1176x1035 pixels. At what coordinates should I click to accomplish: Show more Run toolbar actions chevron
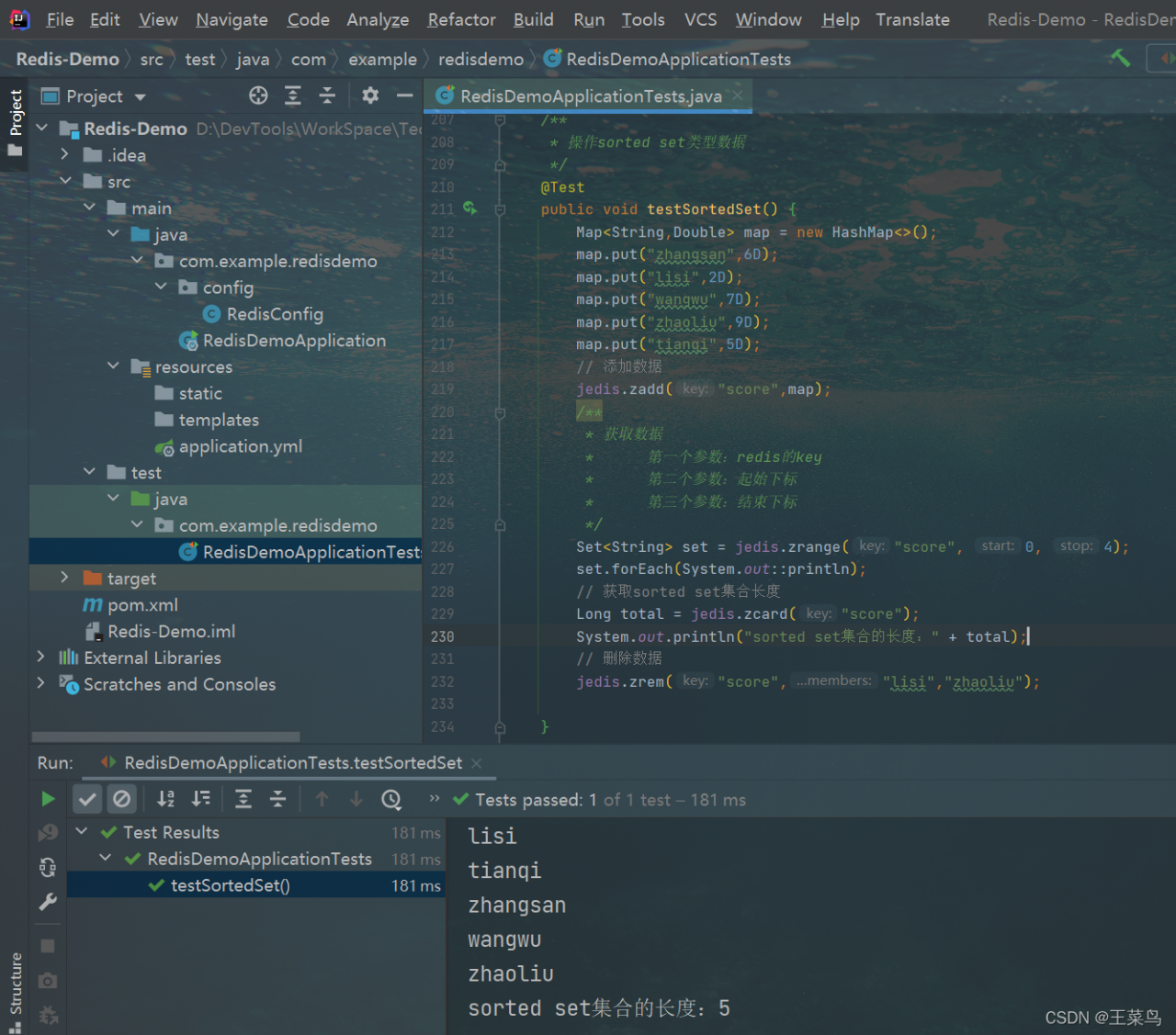435,799
